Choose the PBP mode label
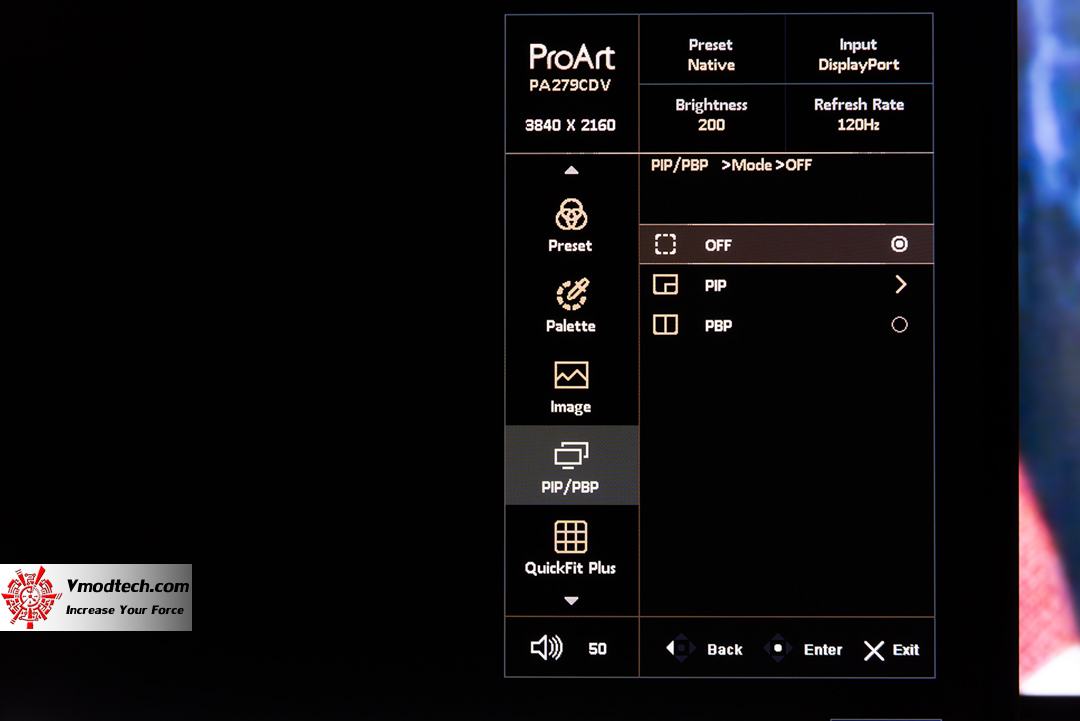The height and width of the screenshot is (721, 1080). (718, 326)
